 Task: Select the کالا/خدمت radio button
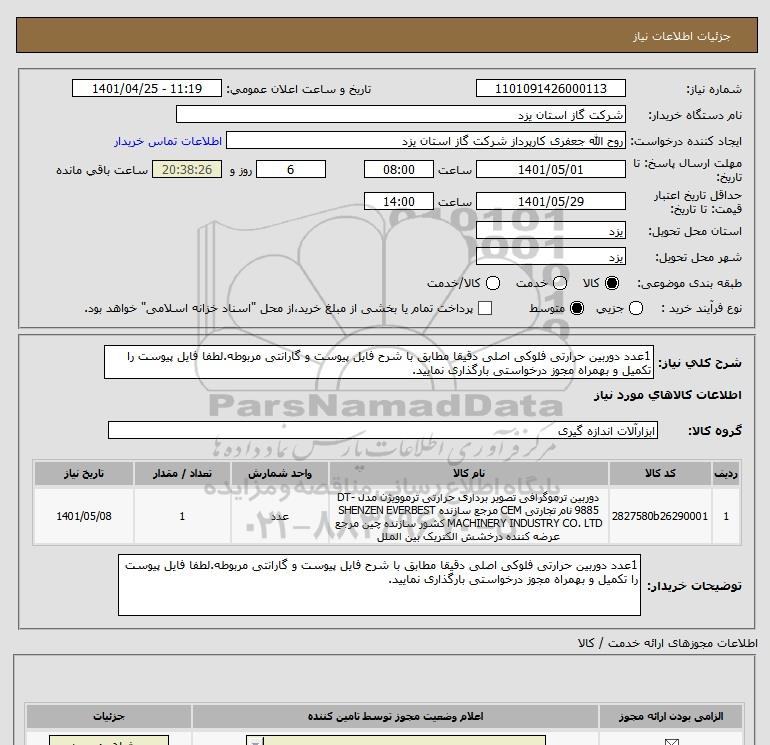pyautogui.click(x=493, y=283)
